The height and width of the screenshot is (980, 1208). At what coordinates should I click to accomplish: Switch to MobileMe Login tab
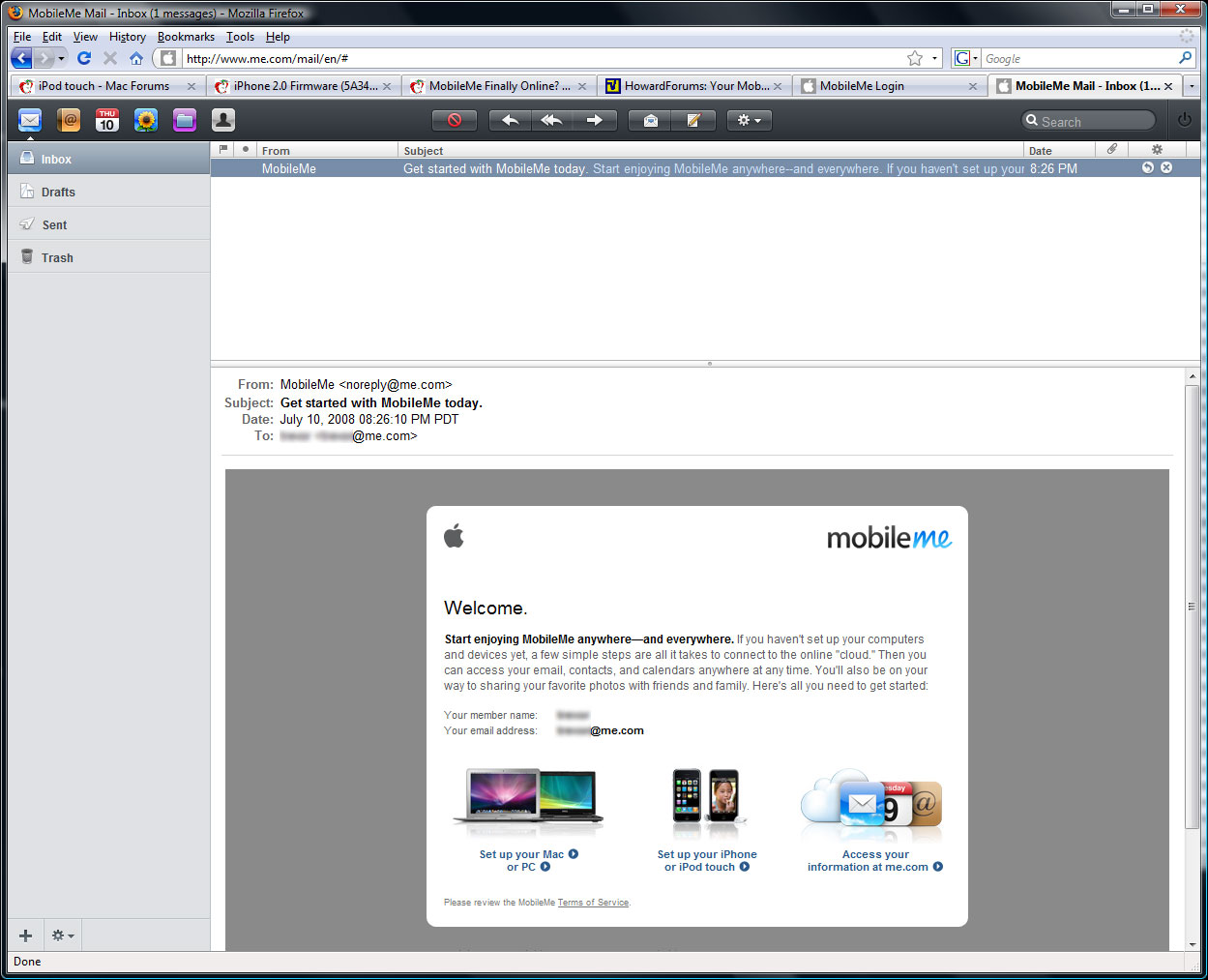coord(888,86)
